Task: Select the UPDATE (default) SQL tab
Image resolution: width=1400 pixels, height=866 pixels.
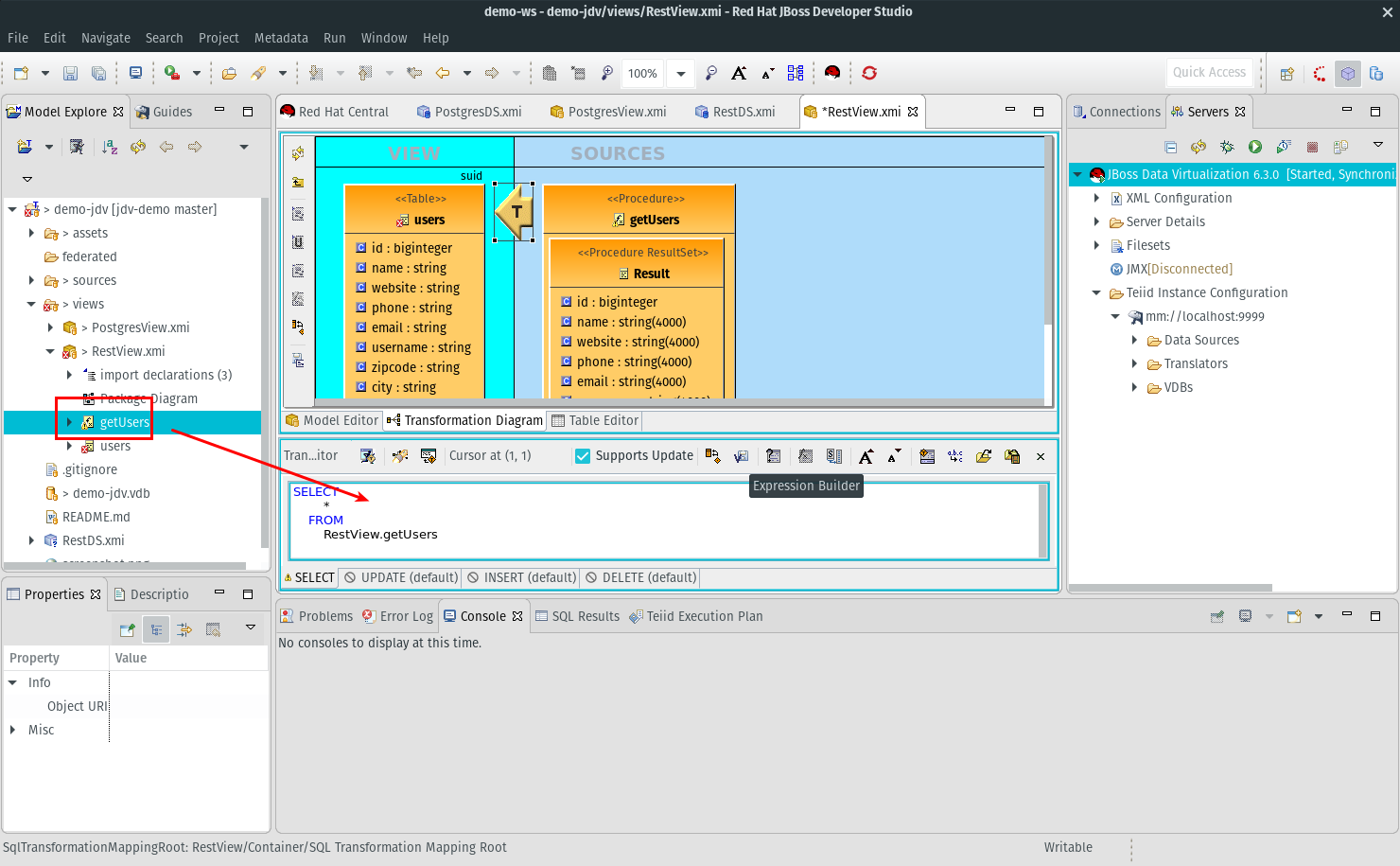Action: pyautogui.click(x=401, y=577)
